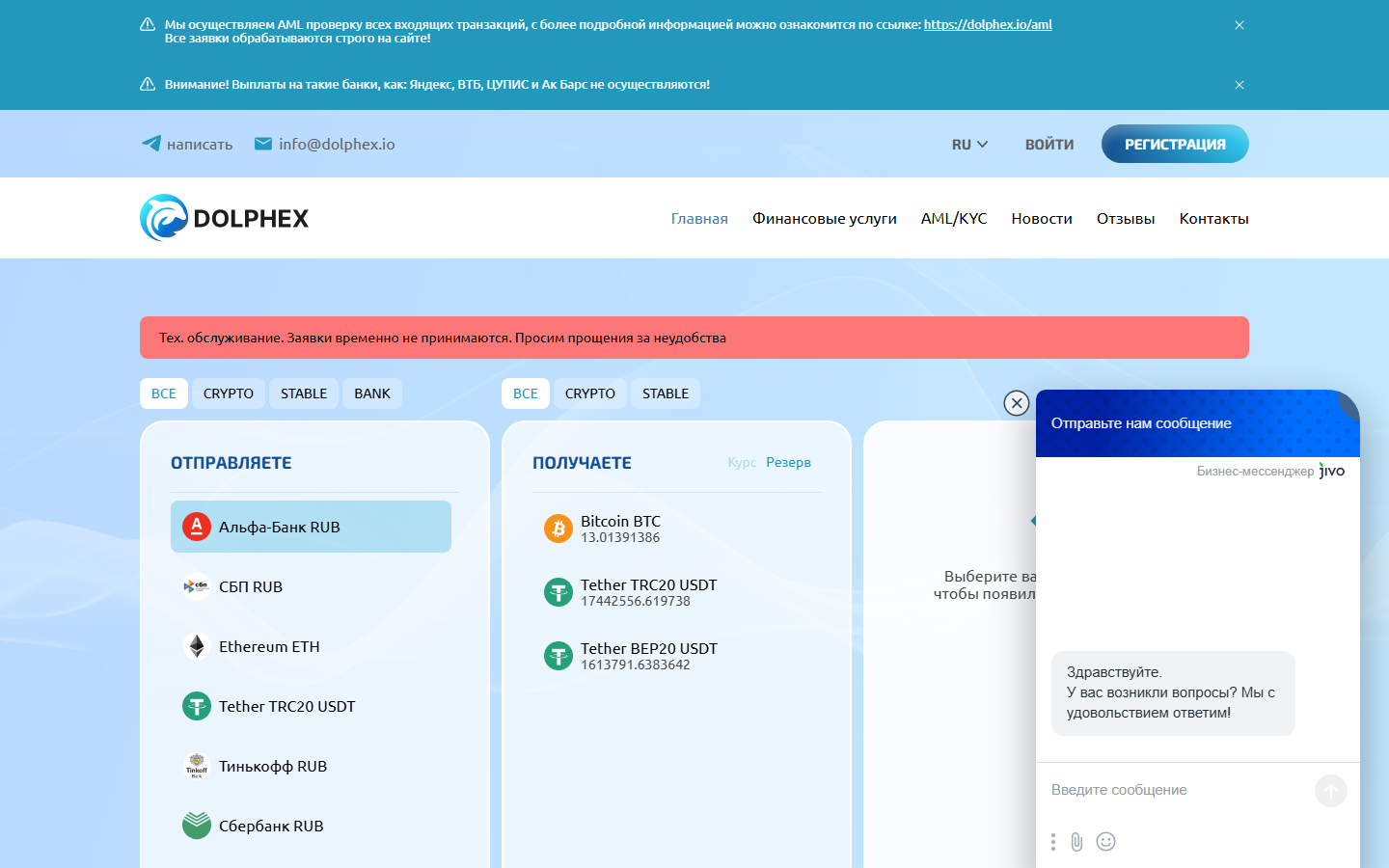Viewport: 1389px width, 868px height.
Task: Focus the Введите сообщение chat input
Action: [x=1175, y=790]
